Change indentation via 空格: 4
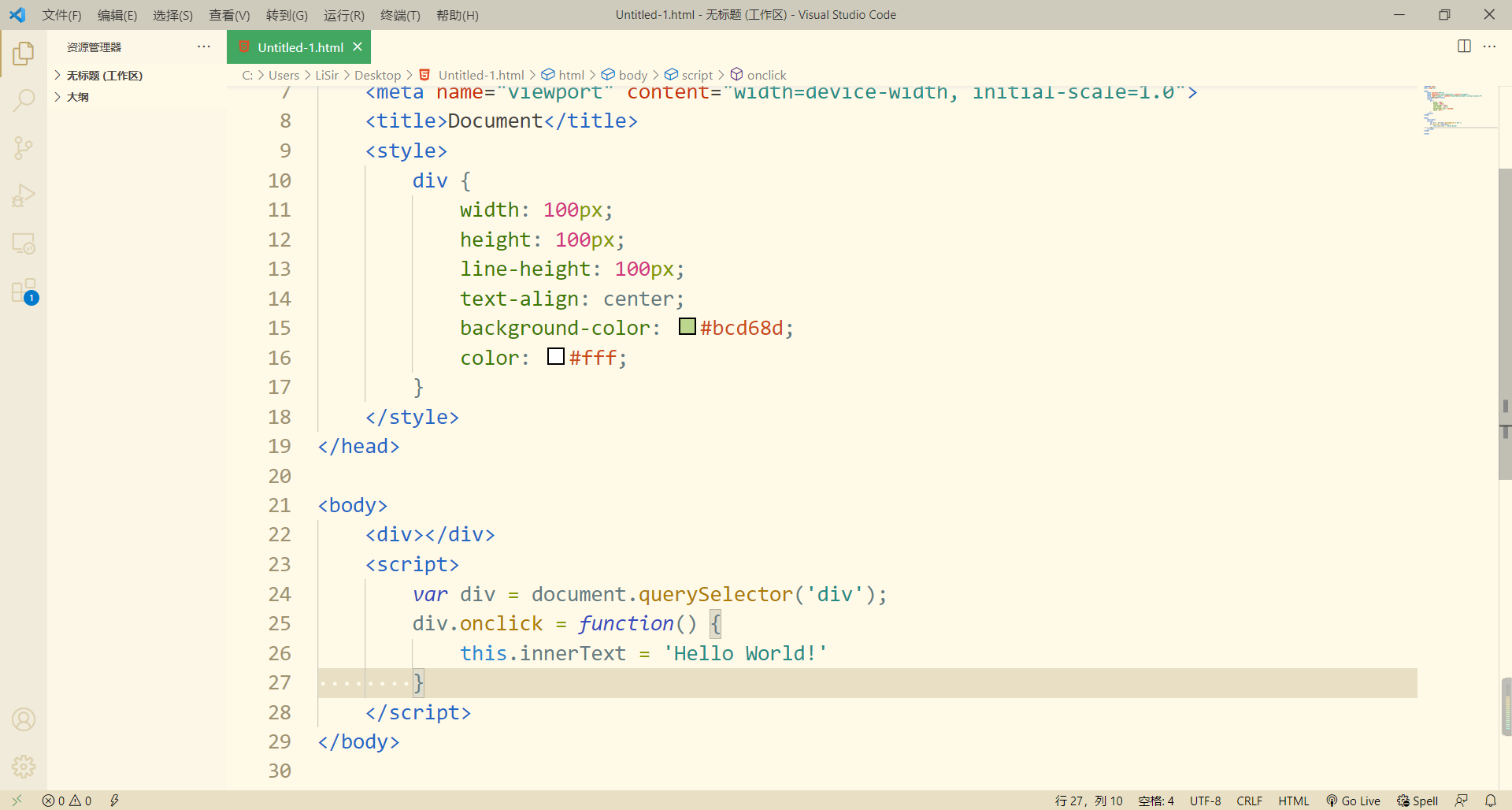Image resolution: width=1512 pixels, height=810 pixels. point(1155,801)
